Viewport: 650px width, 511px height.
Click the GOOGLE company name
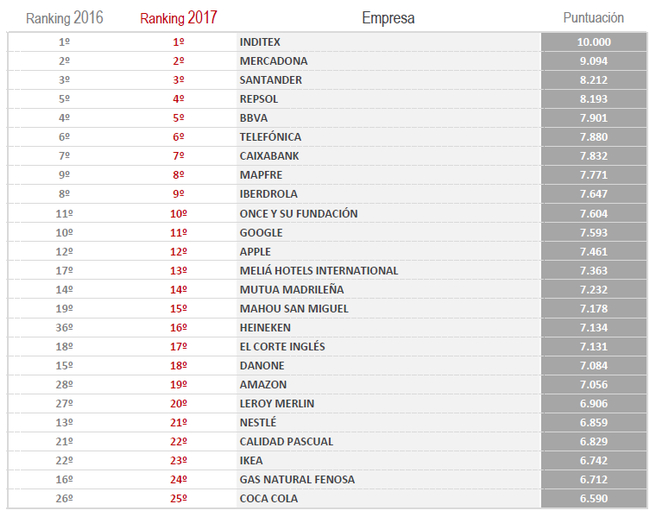pos(261,233)
